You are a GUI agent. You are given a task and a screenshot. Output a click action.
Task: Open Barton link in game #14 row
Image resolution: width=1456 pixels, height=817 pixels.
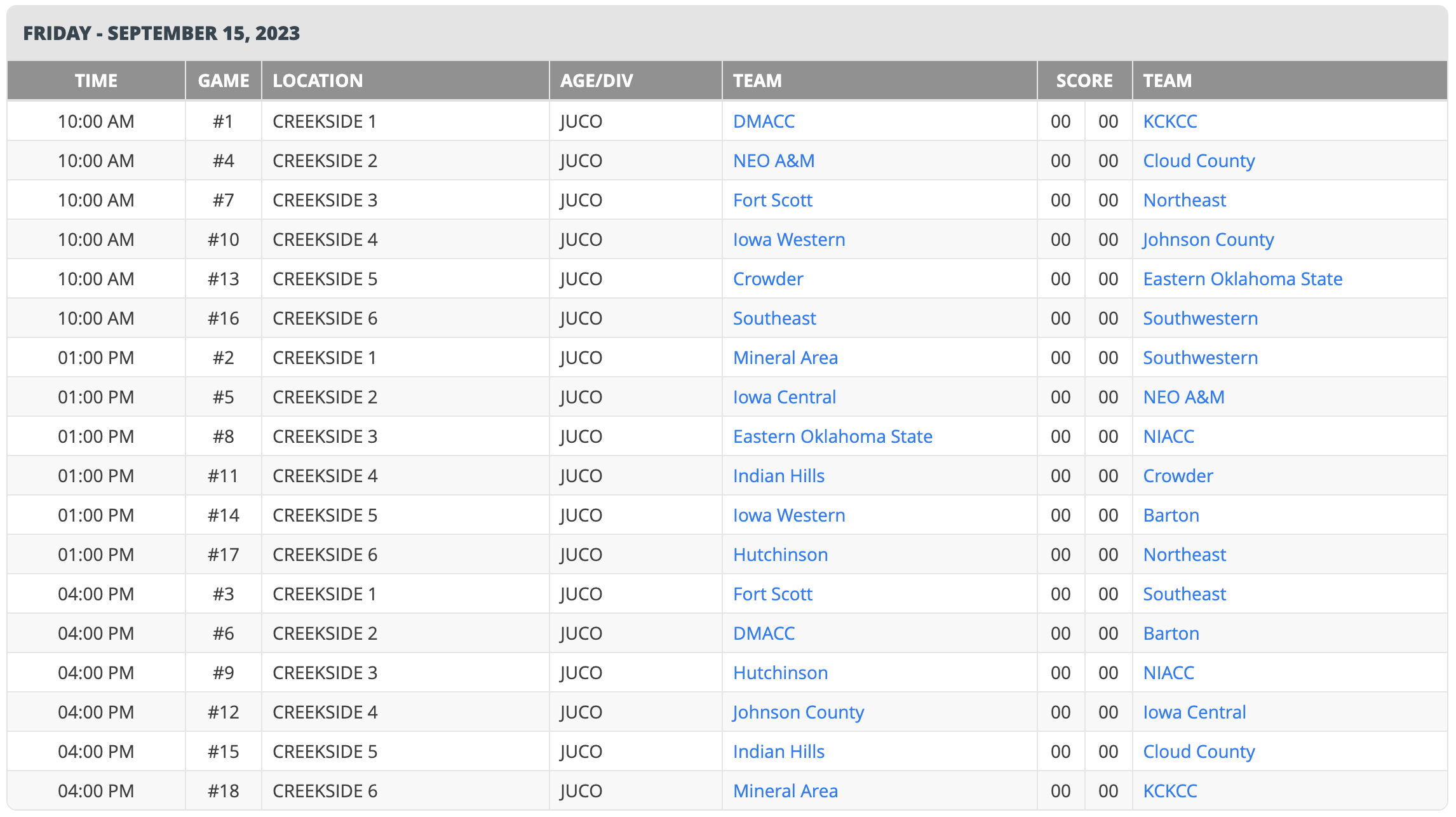[x=1171, y=515]
